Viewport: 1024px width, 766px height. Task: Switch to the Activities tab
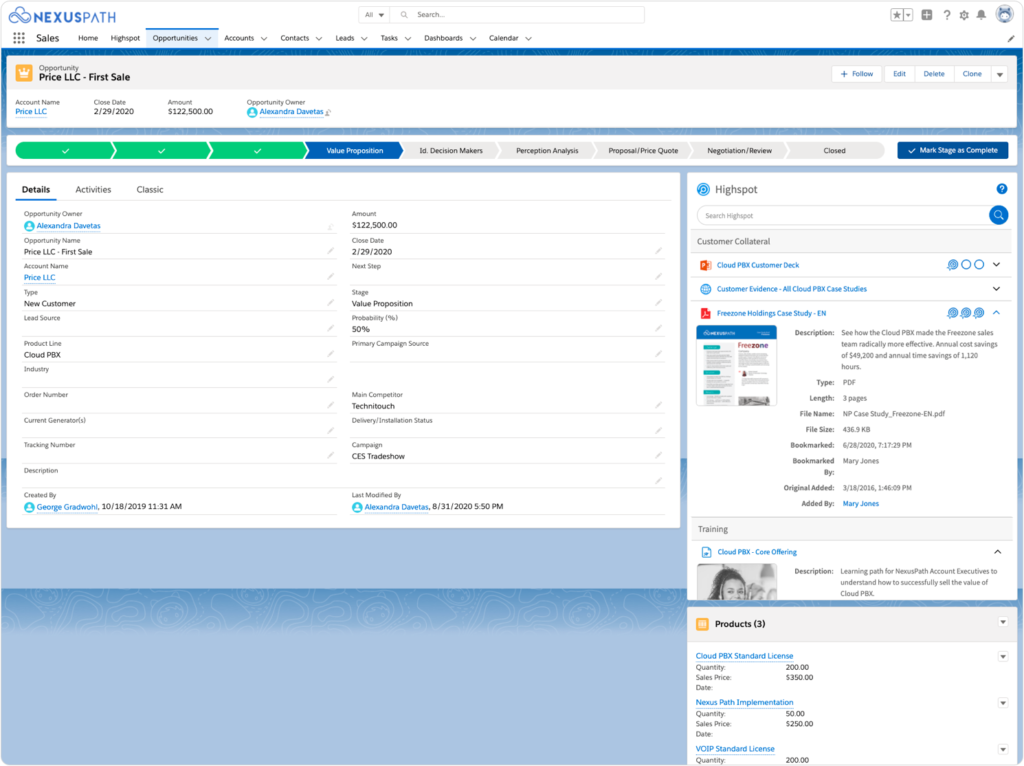(93, 189)
